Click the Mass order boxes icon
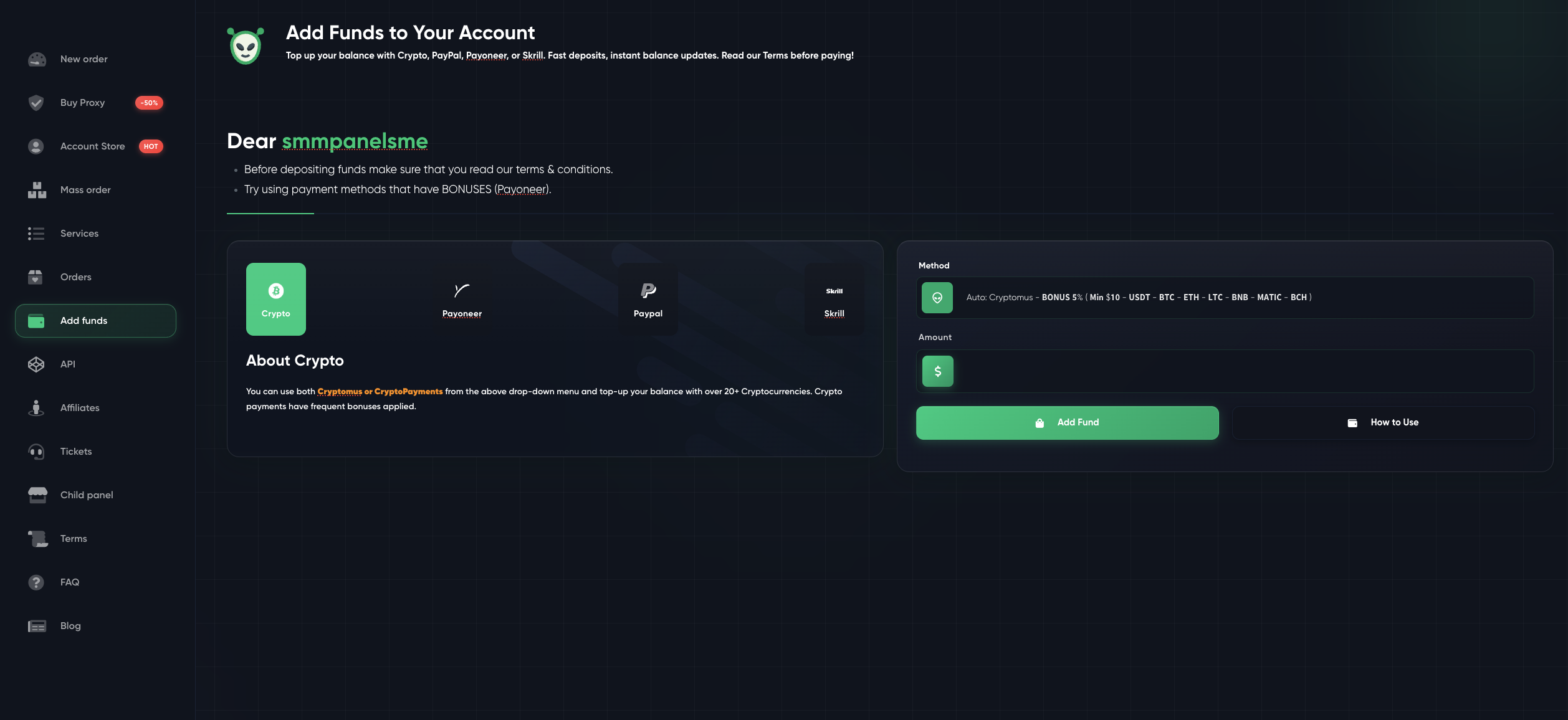The image size is (1568, 720). [x=37, y=190]
